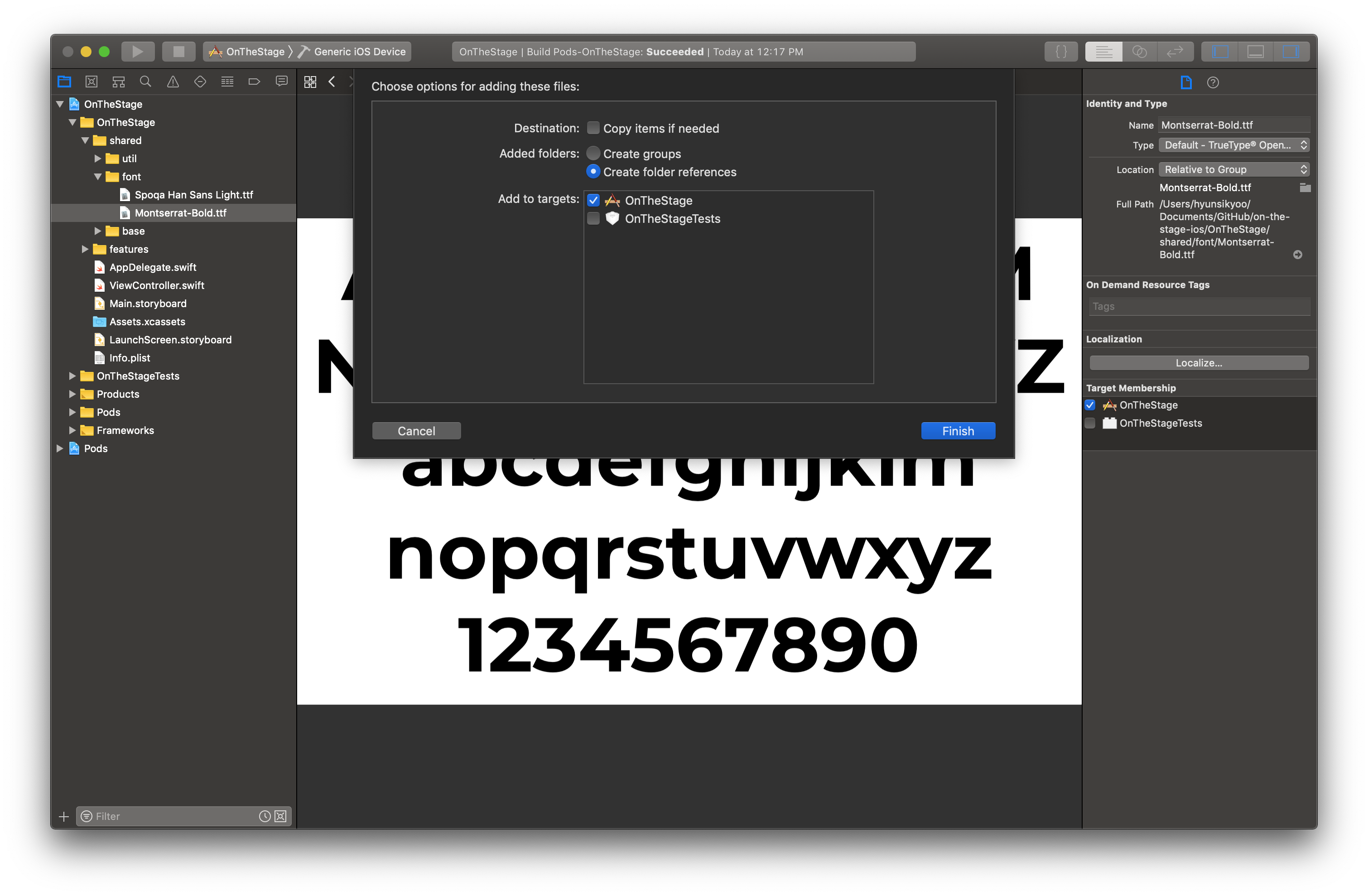
Task: Open Quick Help inspector icon
Action: click(1213, 83)
